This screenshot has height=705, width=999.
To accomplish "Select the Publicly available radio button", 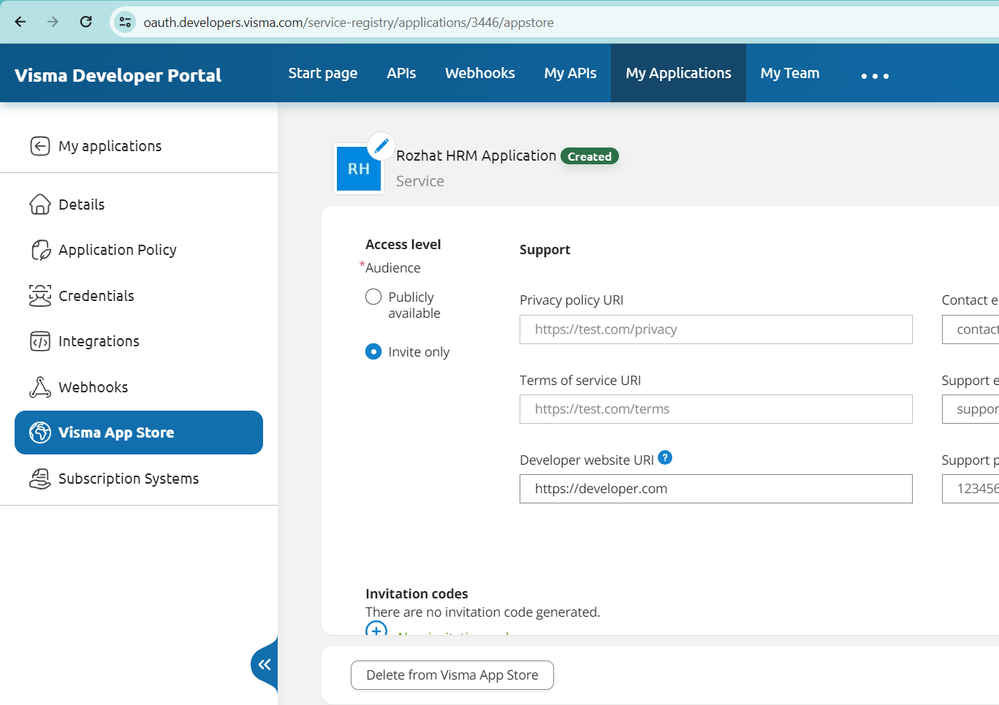I will [373, 297].
